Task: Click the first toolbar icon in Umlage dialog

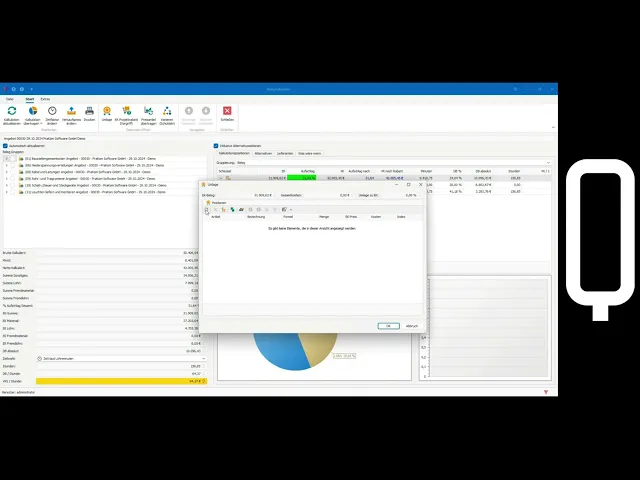Action: coord(207,209)
